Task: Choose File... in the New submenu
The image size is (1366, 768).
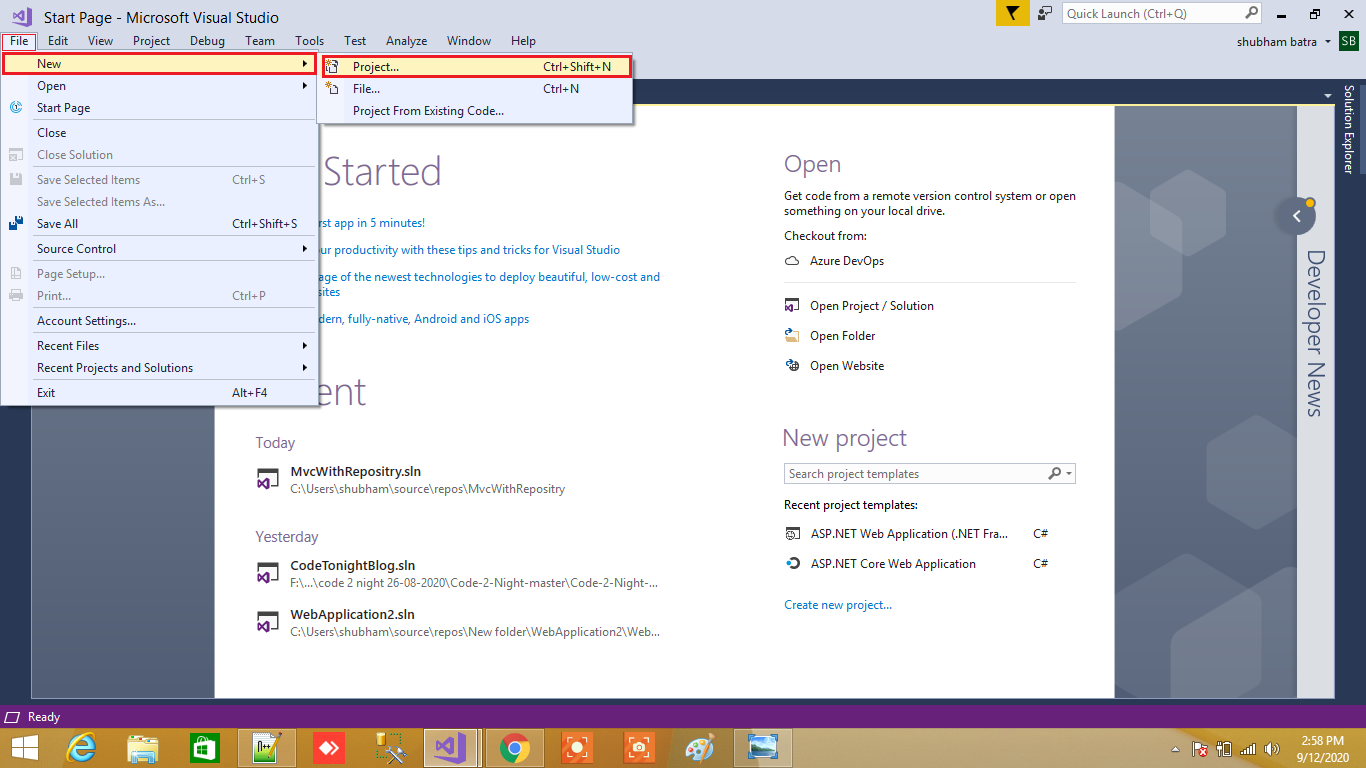Action: pos(476,89)
